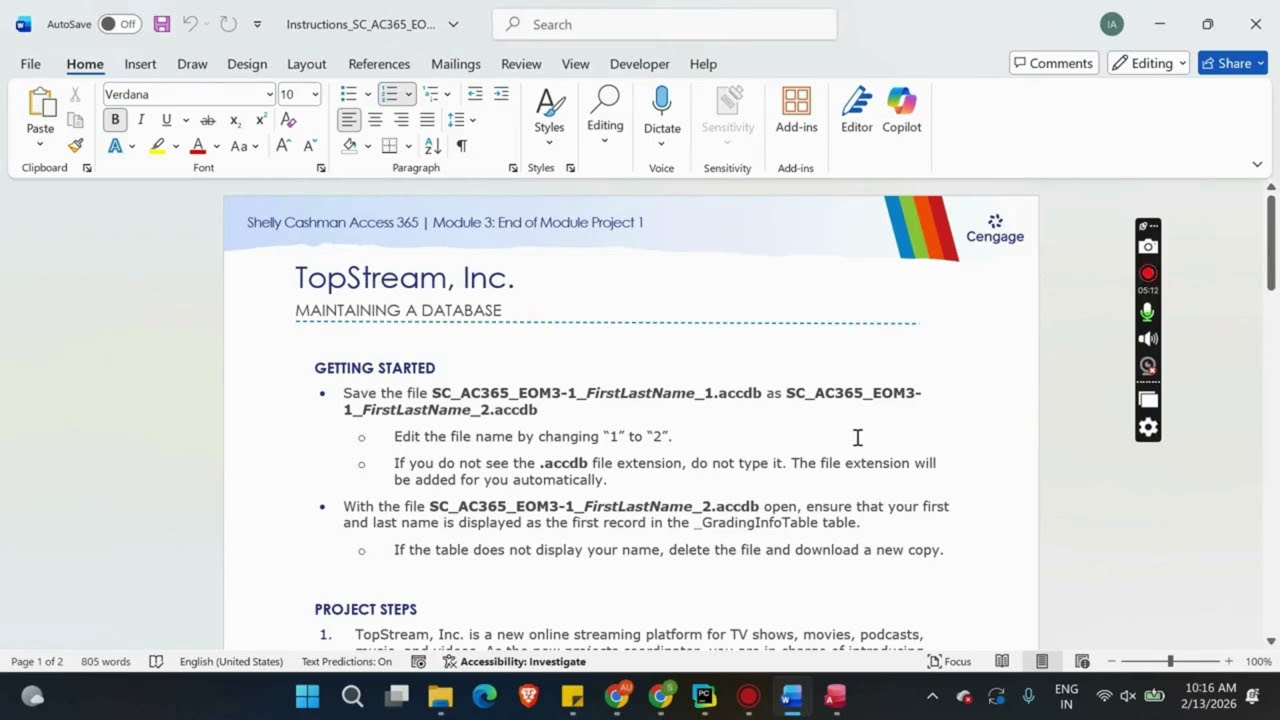
Task: Increase paragraph indent
Action: [501, 94]
